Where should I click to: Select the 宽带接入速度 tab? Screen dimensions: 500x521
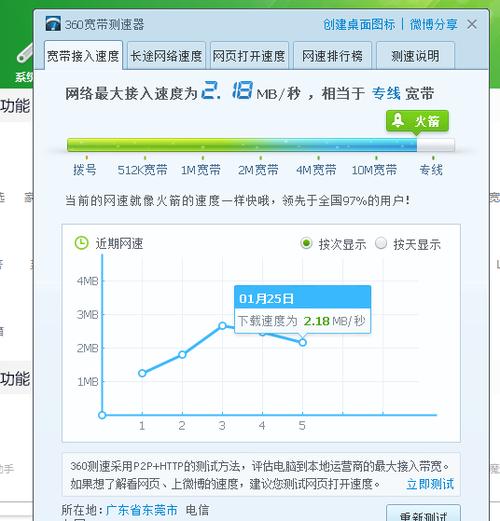pos(83,56)
